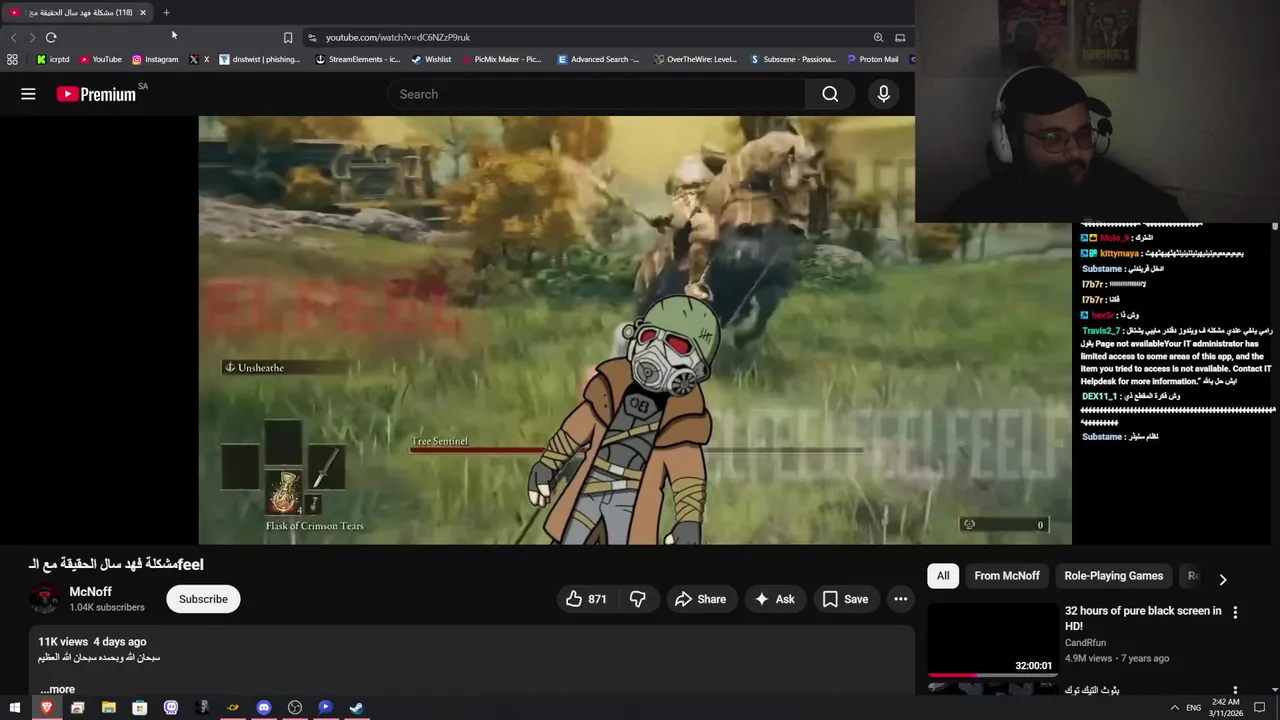Show more filter chips with right arrow
Screen dimensions: 1280x720
pyautogui.click(x=1222, y=579)
